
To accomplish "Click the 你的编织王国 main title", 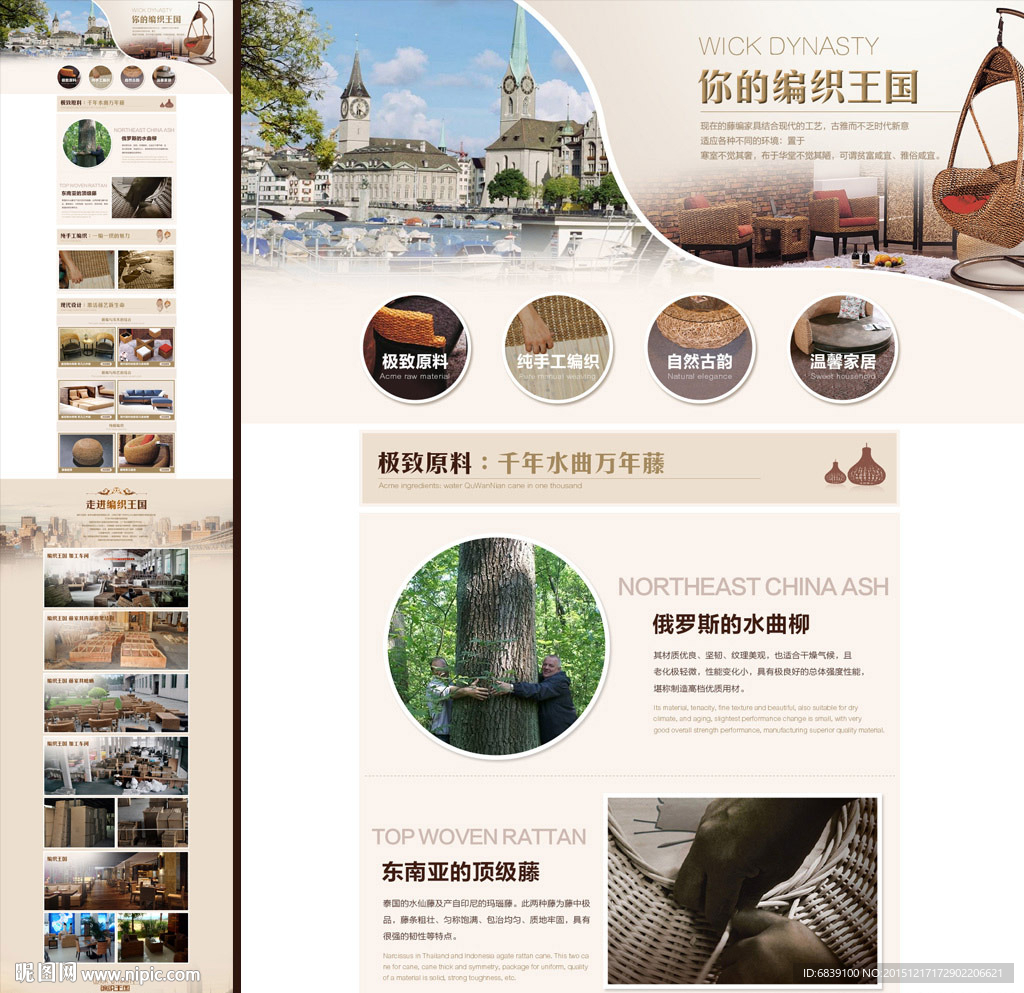I will point(807,87).
